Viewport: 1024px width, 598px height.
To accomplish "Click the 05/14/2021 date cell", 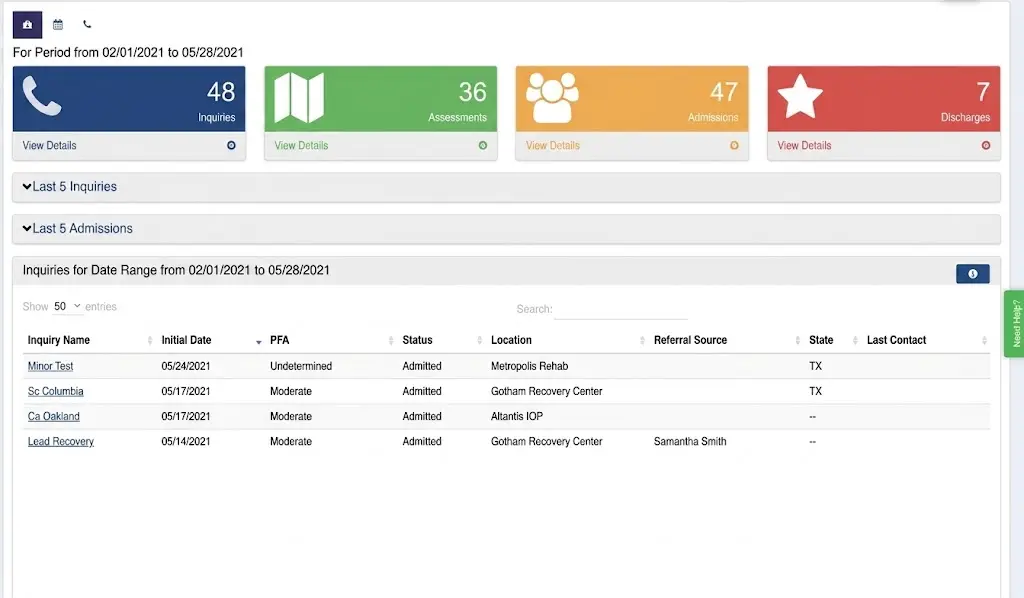I will coord(186,441).
